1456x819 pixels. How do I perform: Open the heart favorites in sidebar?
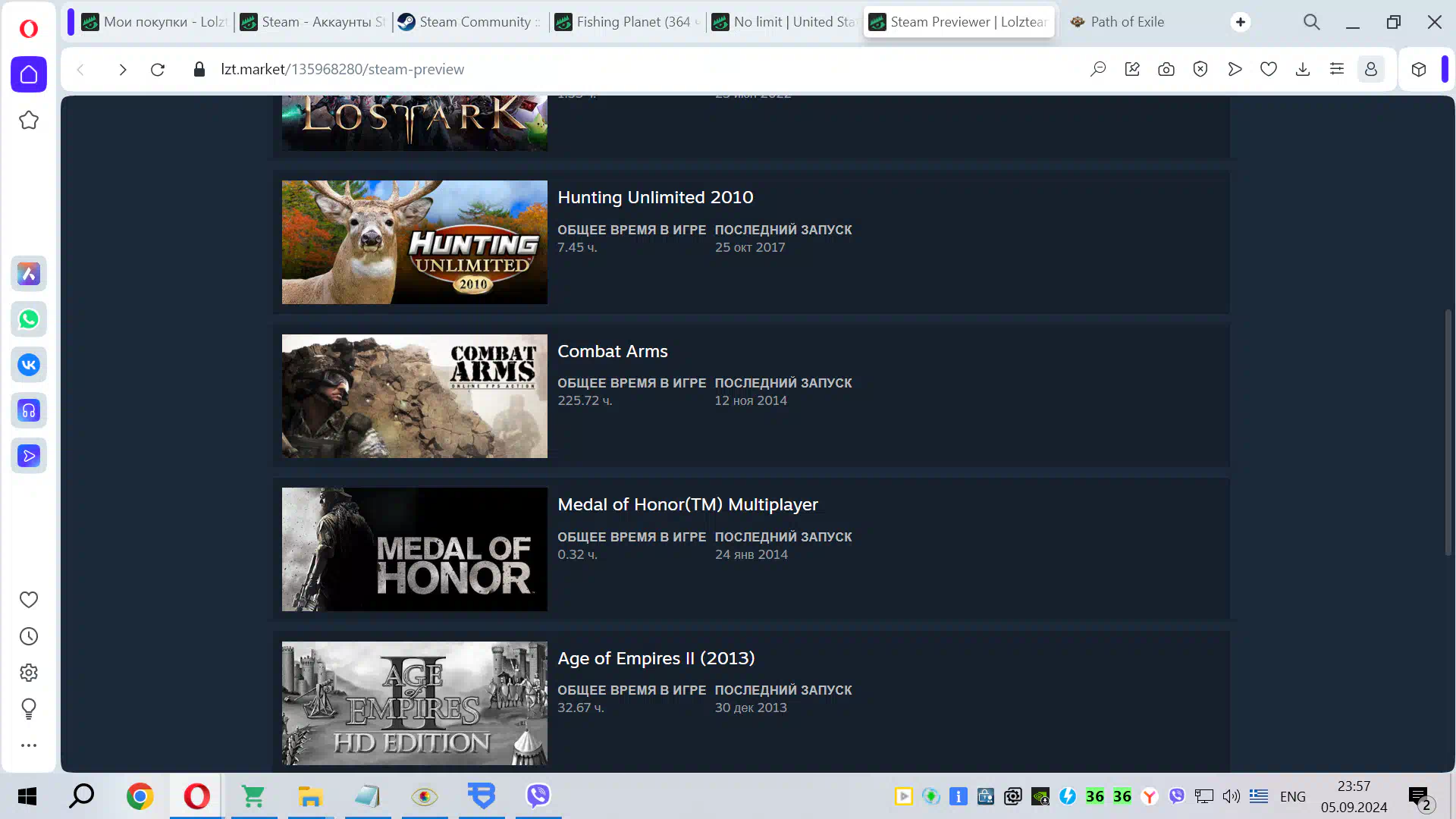point(29,600)
